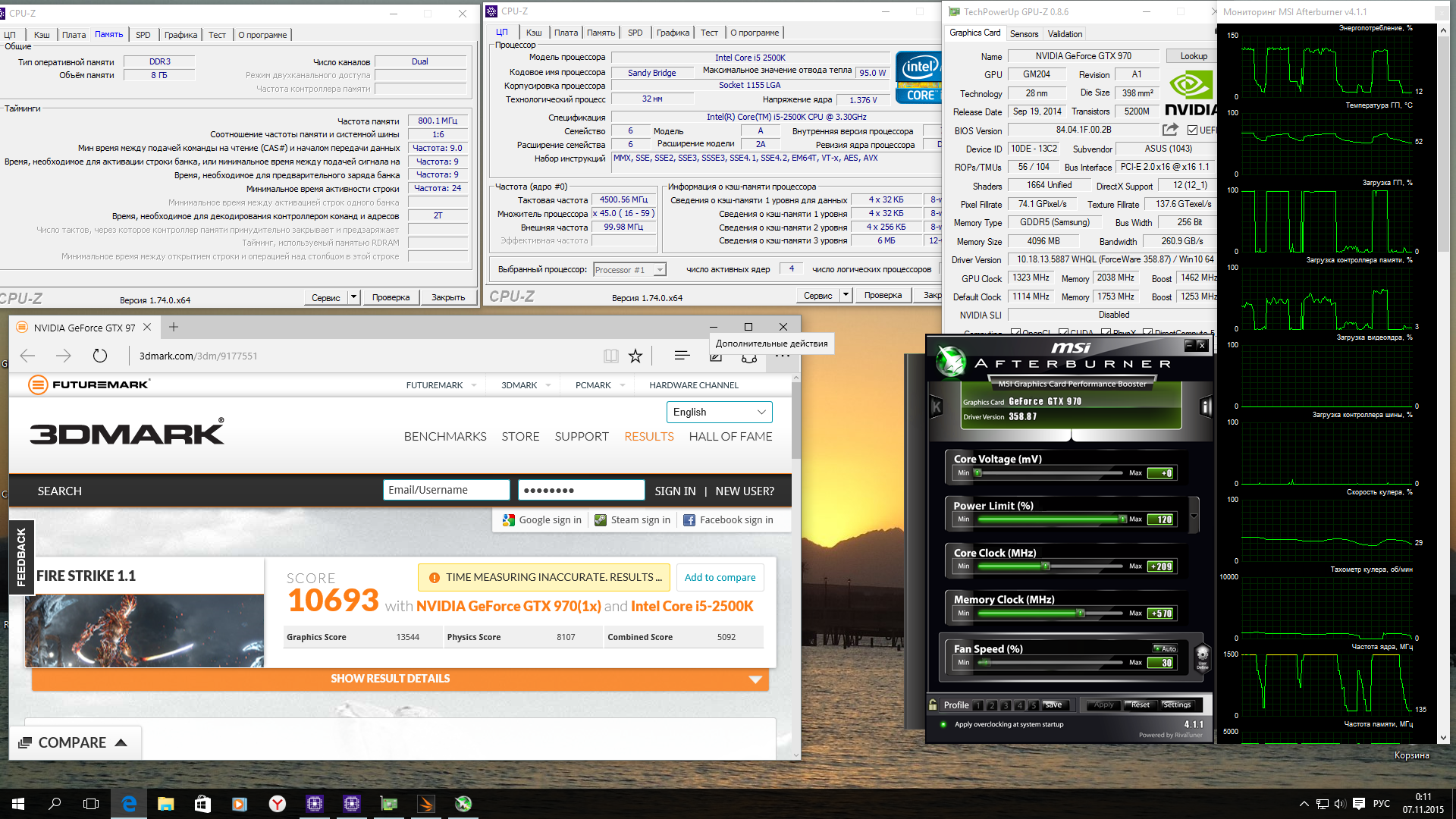1456x819 pixels.
Task: Click GPU-Z Lookup button
Action: 1193,56
